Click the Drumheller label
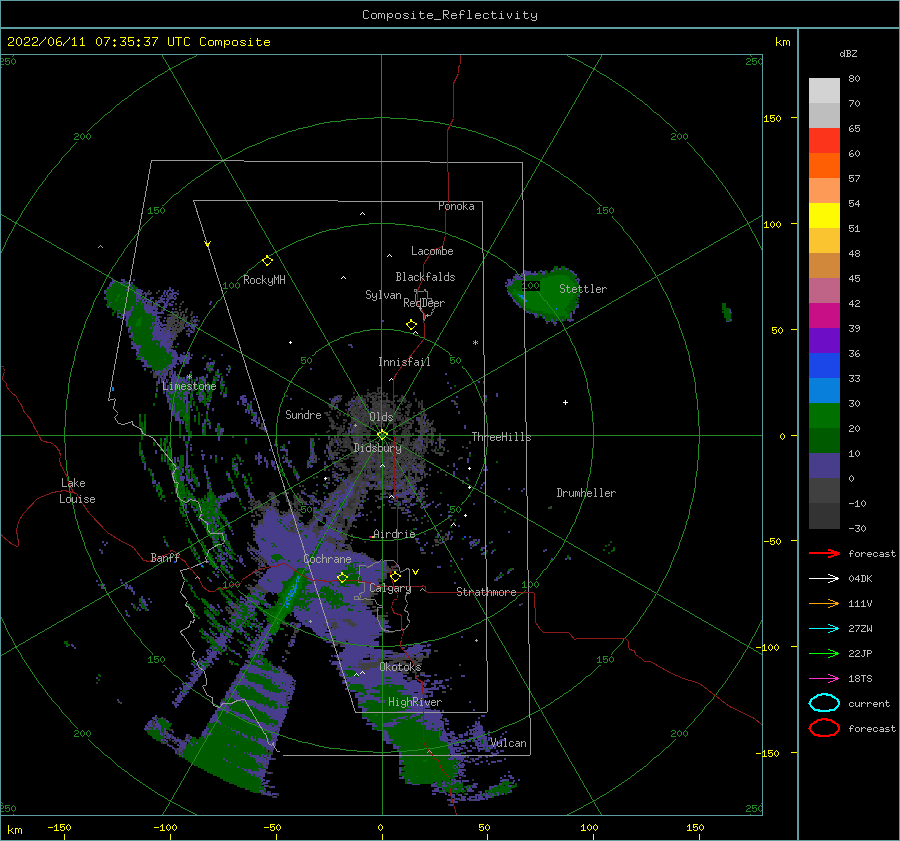 coord(586,493)
